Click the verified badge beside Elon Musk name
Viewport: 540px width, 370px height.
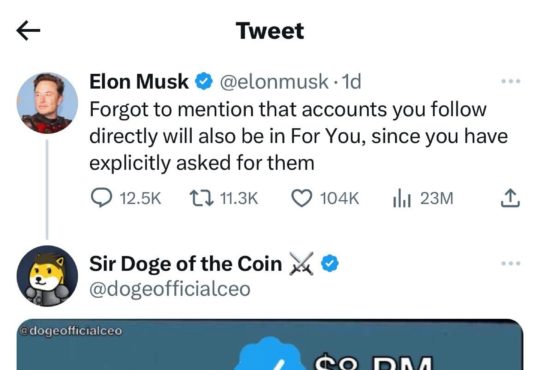pyautogui.click(x=204, y=82)
